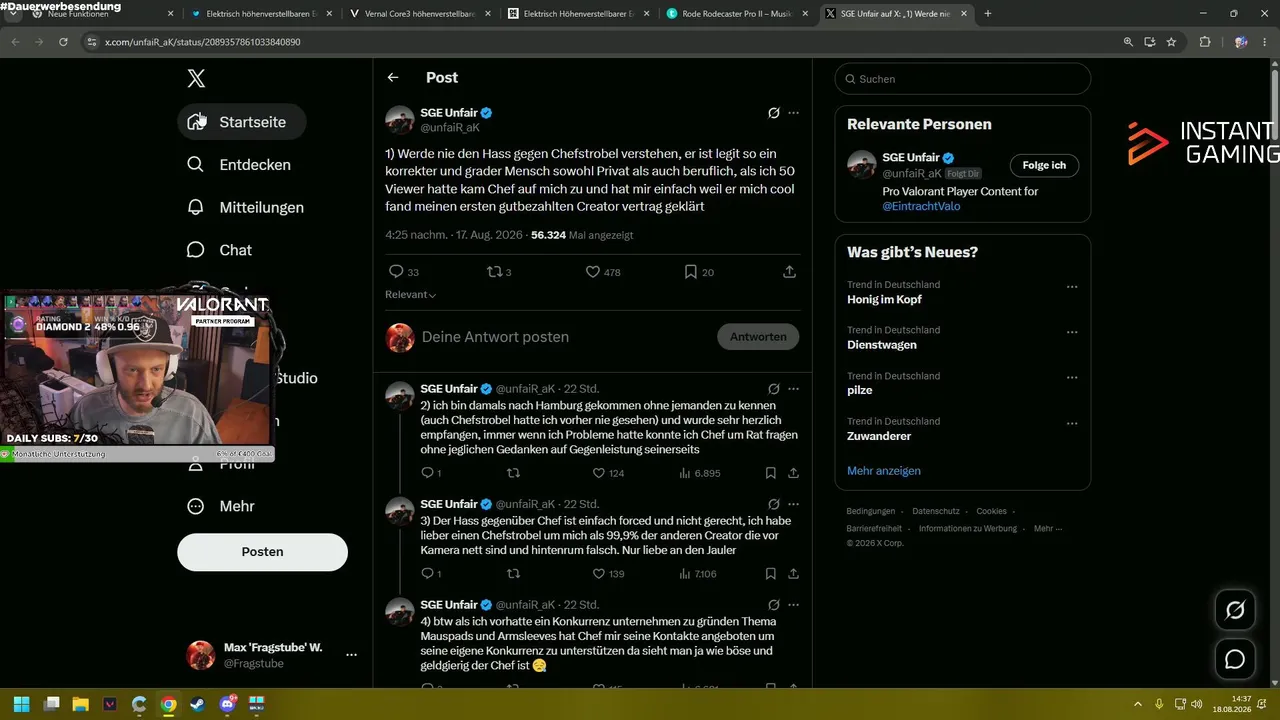Screen dimensions: 1280x720
Task: View analytics of reply 3) showing 7.106
Action: [x=697, y=574]
